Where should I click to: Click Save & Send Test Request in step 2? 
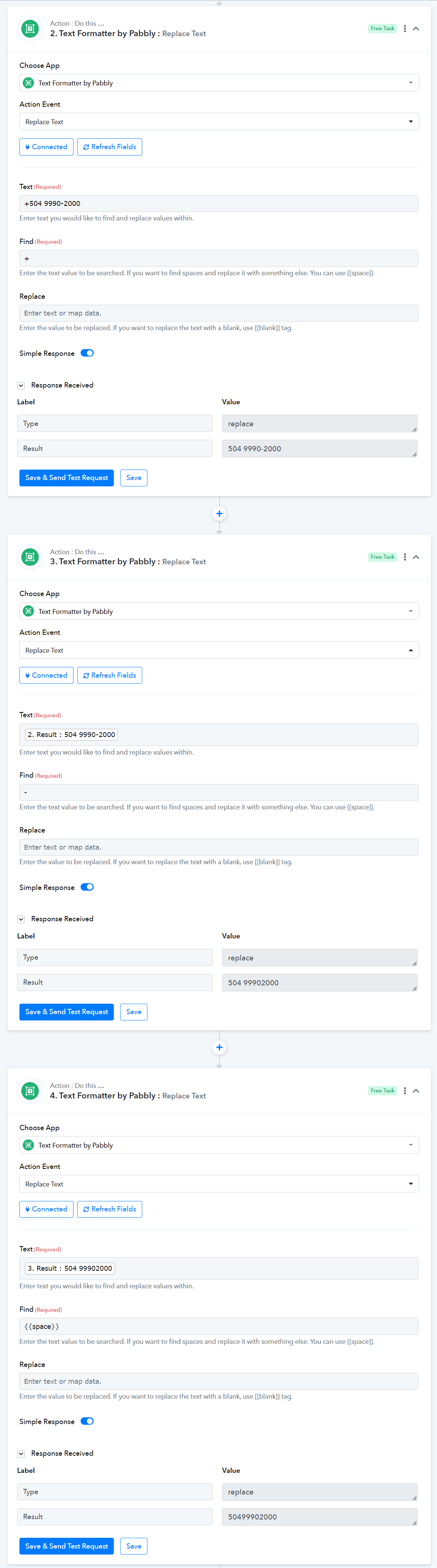66,478
